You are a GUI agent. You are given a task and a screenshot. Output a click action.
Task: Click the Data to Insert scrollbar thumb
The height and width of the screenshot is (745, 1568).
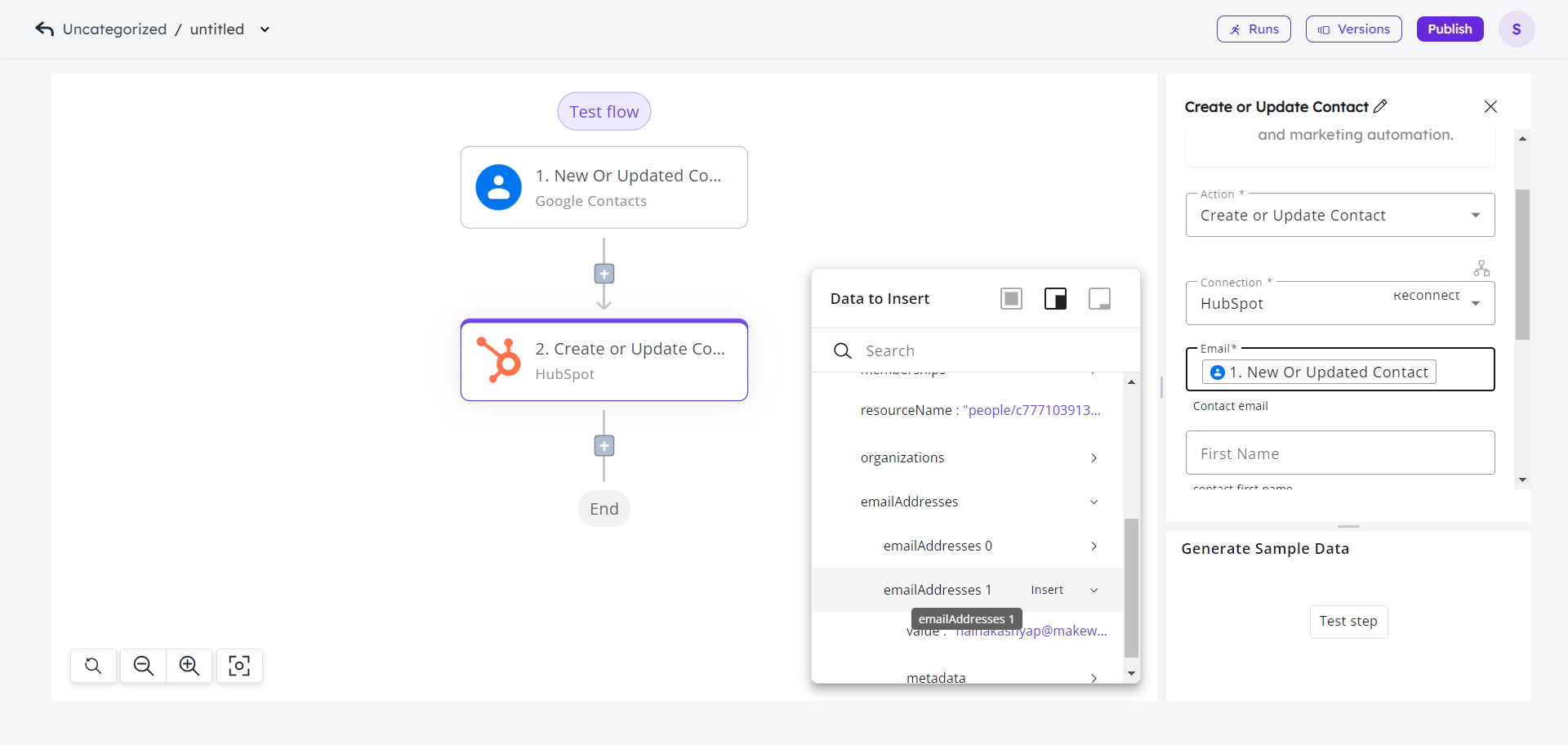pos(1131,587)
